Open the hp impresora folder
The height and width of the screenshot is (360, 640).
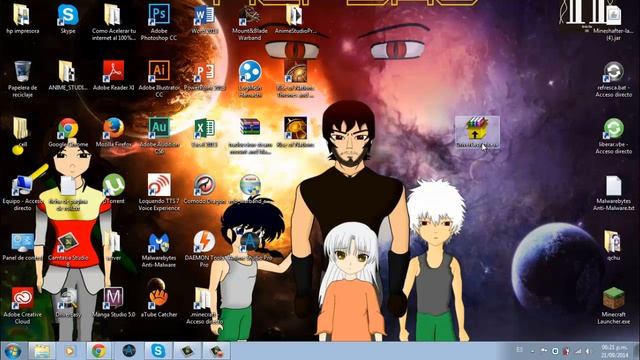click(22, 19)
